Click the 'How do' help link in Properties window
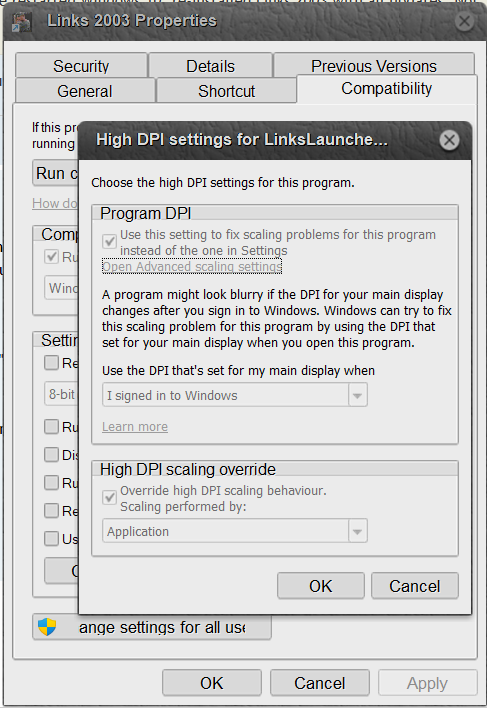487x712 pixels. tap(55, 203)
